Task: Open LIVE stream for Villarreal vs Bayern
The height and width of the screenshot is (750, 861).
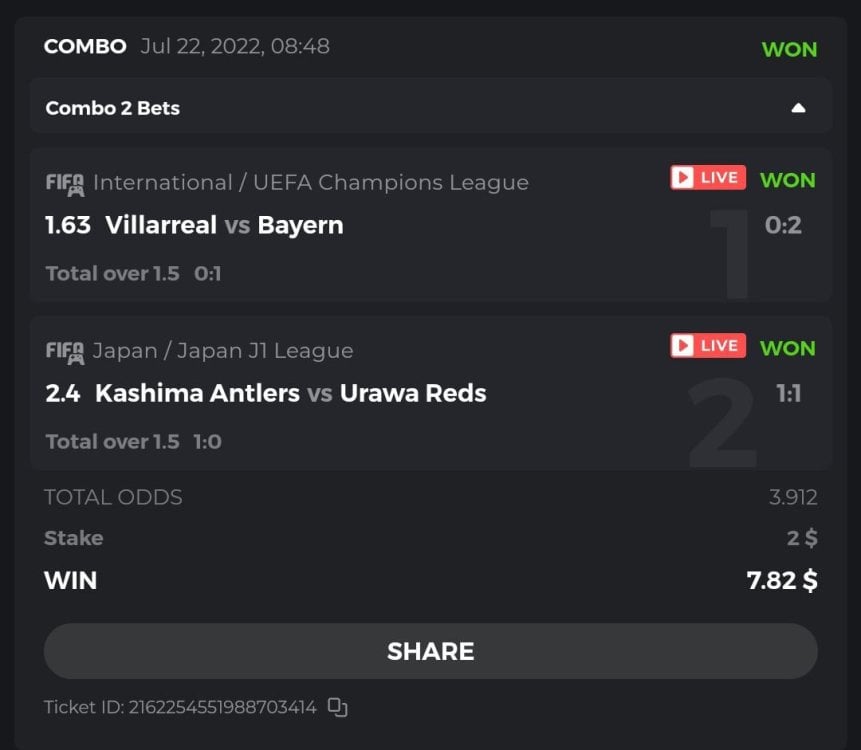Action: click(x=707, y=178)
